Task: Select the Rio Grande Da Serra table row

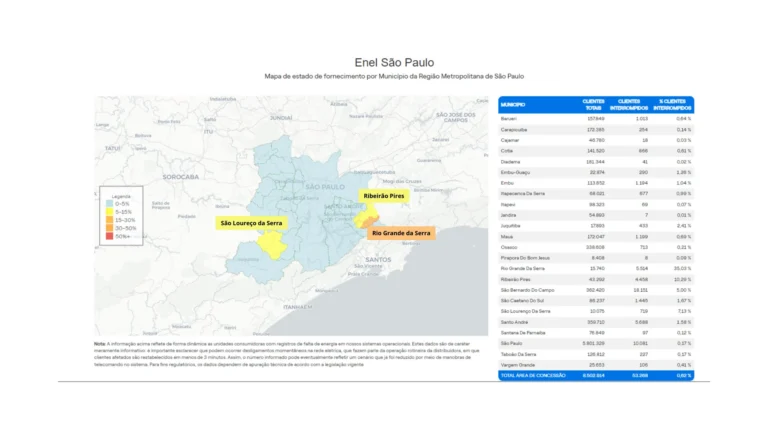Action: pos(595,269)
